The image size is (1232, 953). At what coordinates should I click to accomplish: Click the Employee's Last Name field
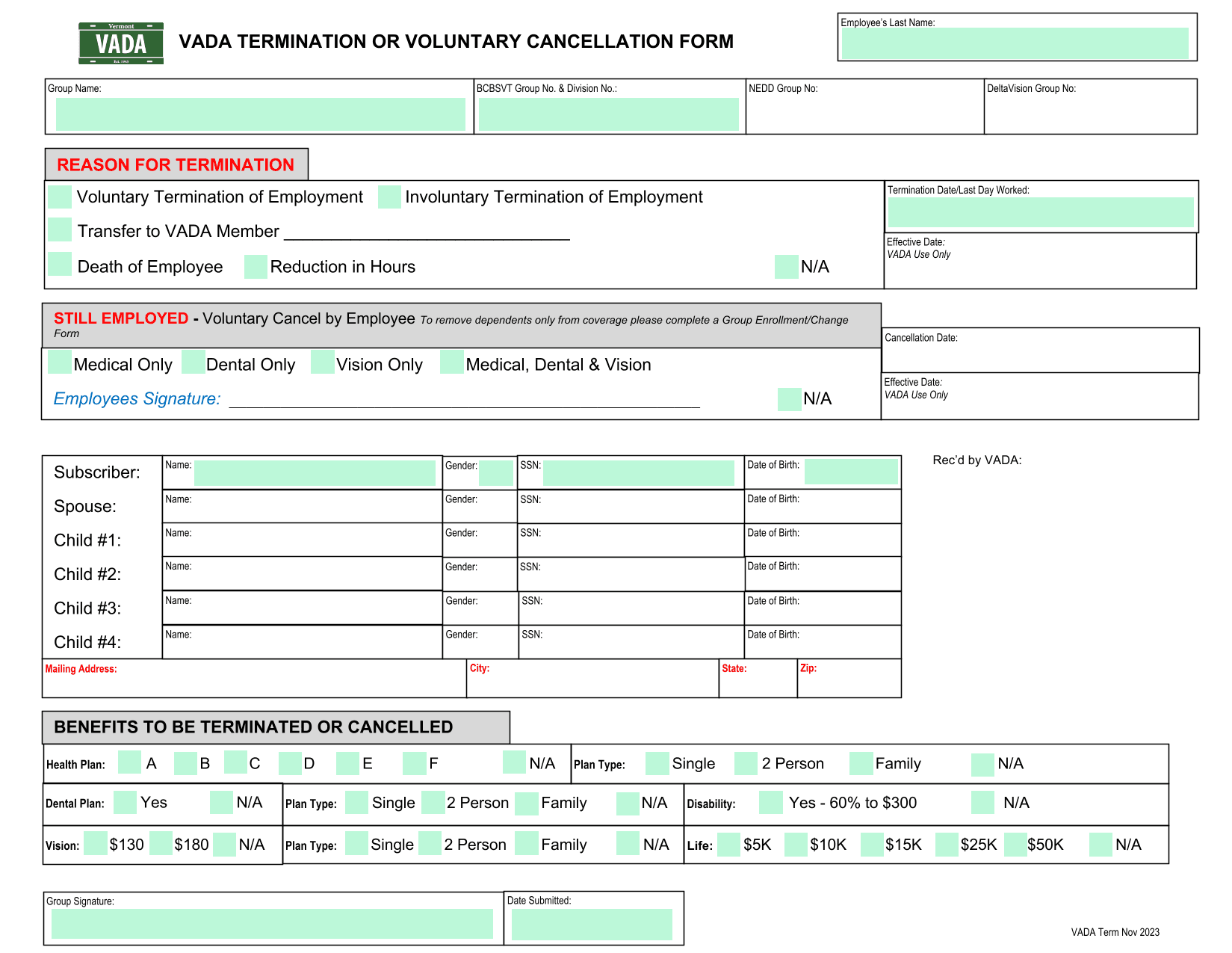point(1015,43)
